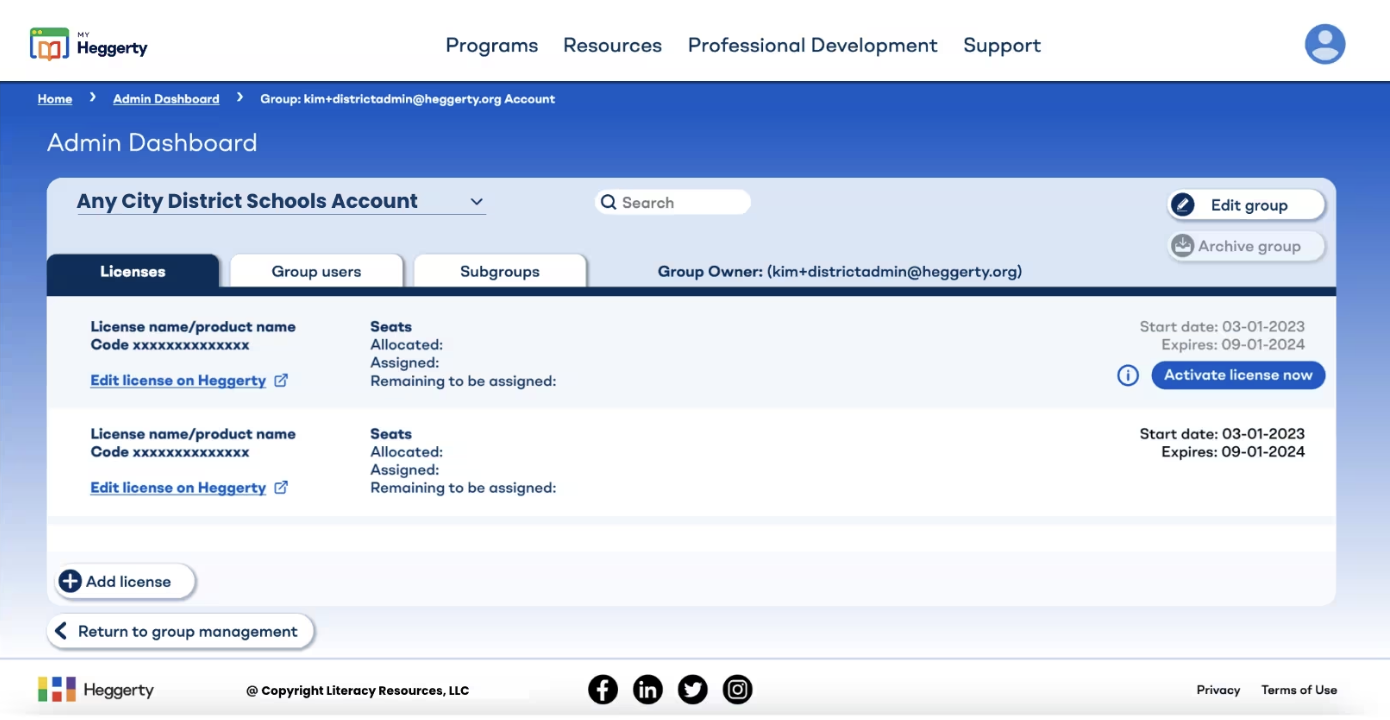Click the info icon beside Activate license

1128,376
